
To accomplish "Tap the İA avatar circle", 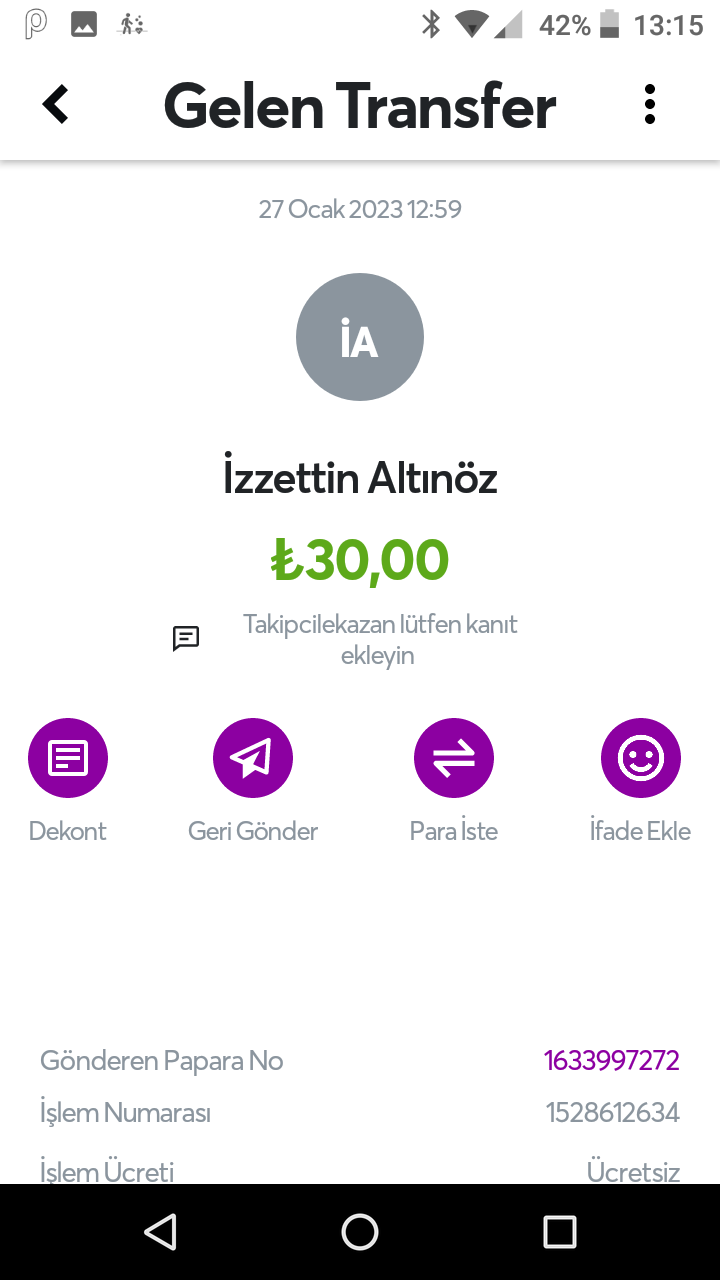I will (360, 337).
